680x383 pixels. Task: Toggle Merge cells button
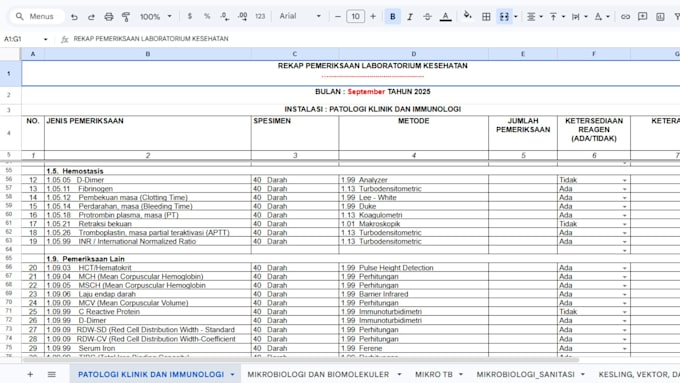click(x=504, y=16)
